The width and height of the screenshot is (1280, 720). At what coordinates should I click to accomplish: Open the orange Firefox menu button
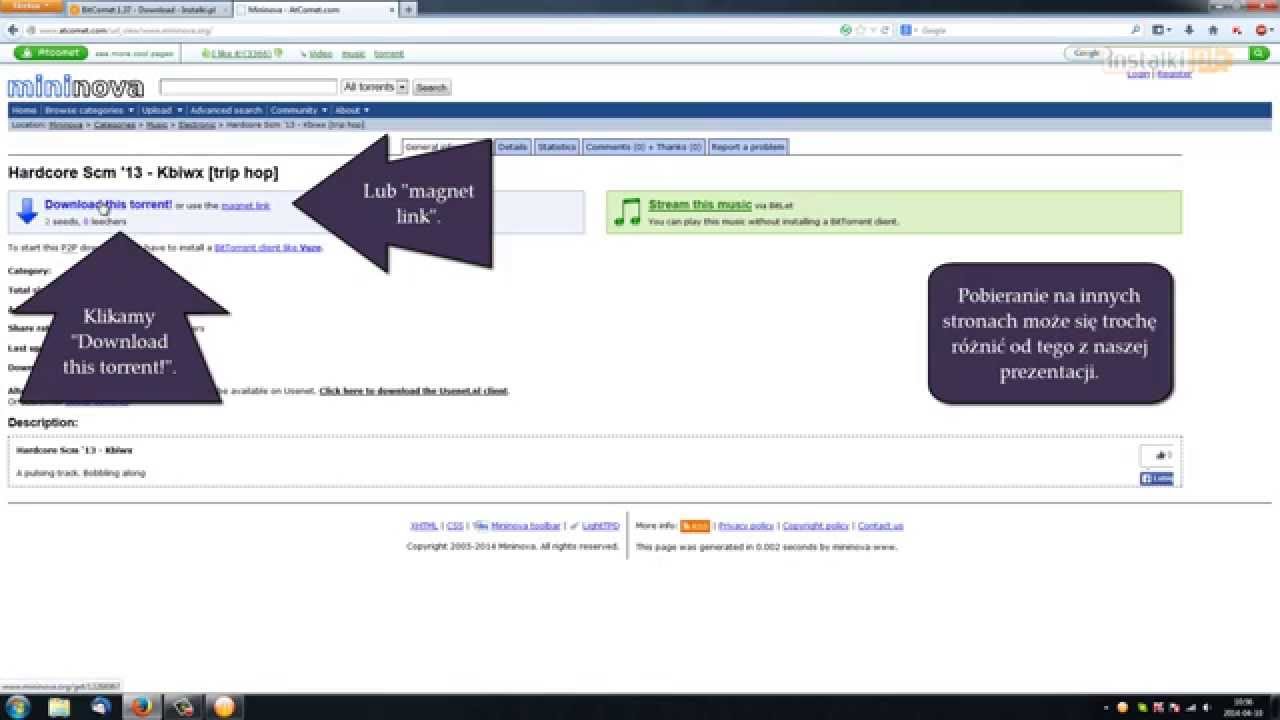click(30, 7)
